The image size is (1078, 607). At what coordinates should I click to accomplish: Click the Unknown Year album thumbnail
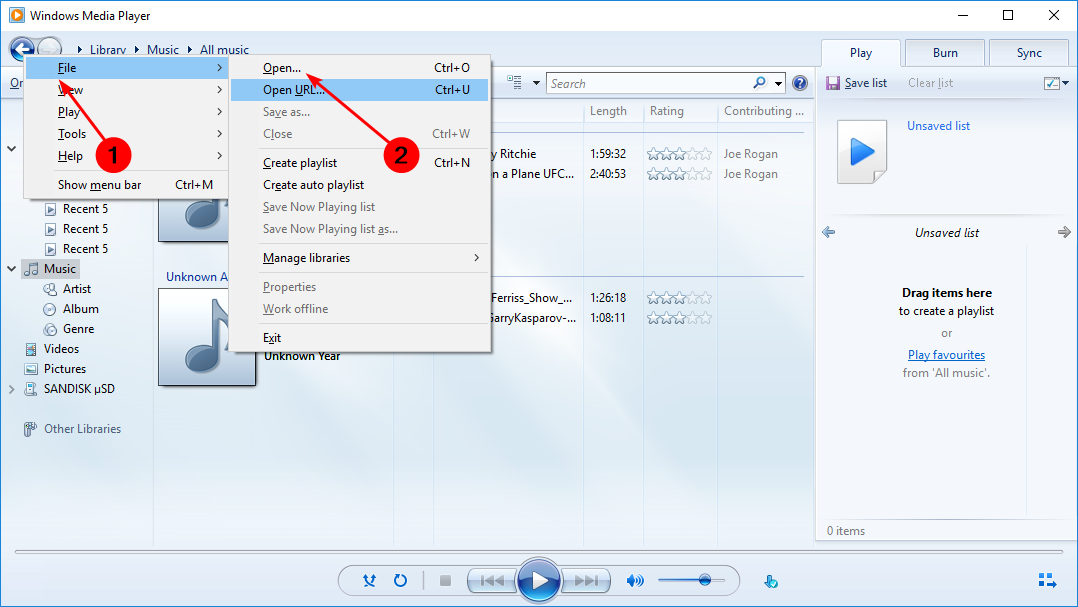(x=206, y=337)
